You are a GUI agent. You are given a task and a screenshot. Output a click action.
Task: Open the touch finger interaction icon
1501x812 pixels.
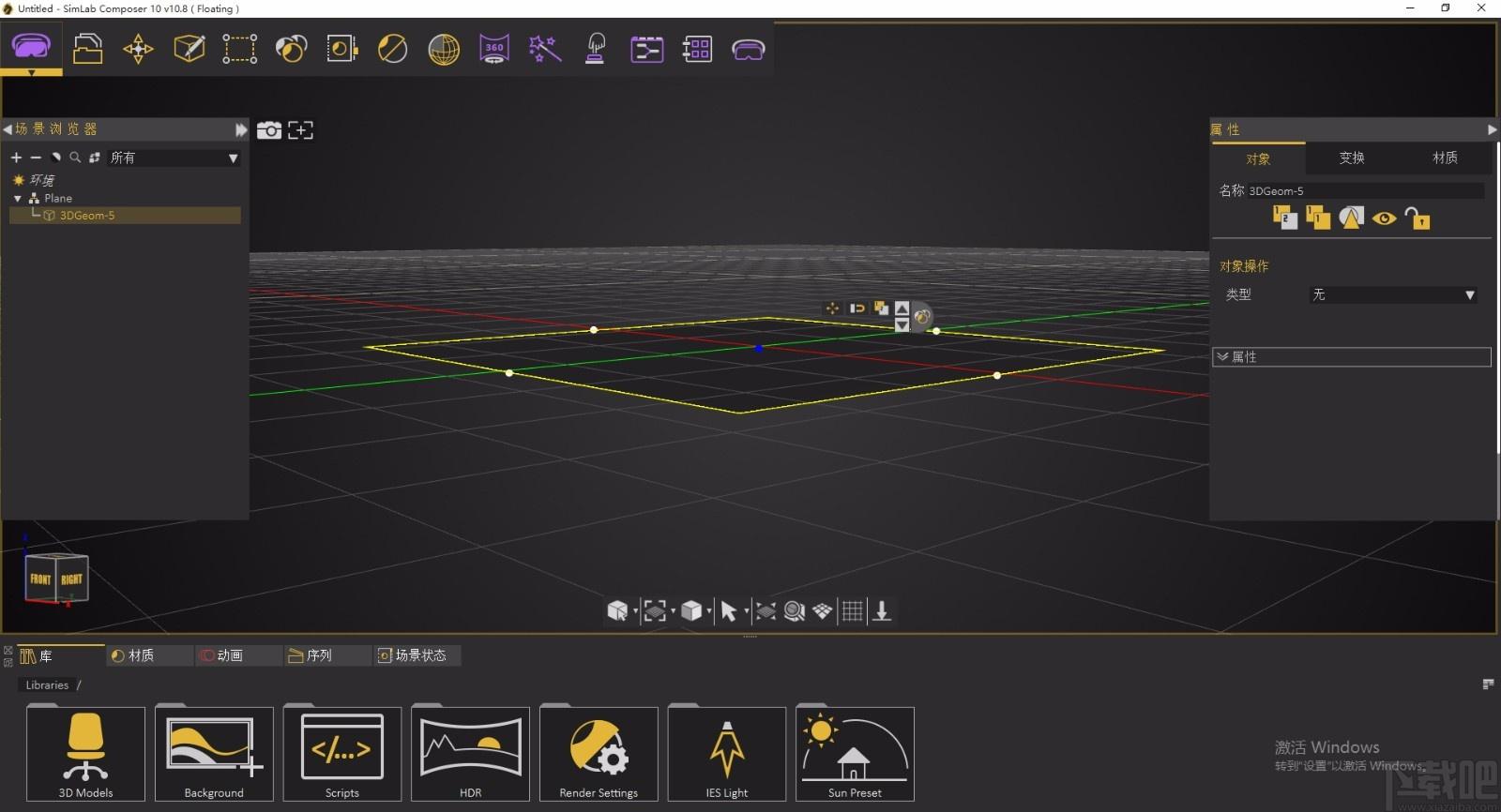[596, 49]
